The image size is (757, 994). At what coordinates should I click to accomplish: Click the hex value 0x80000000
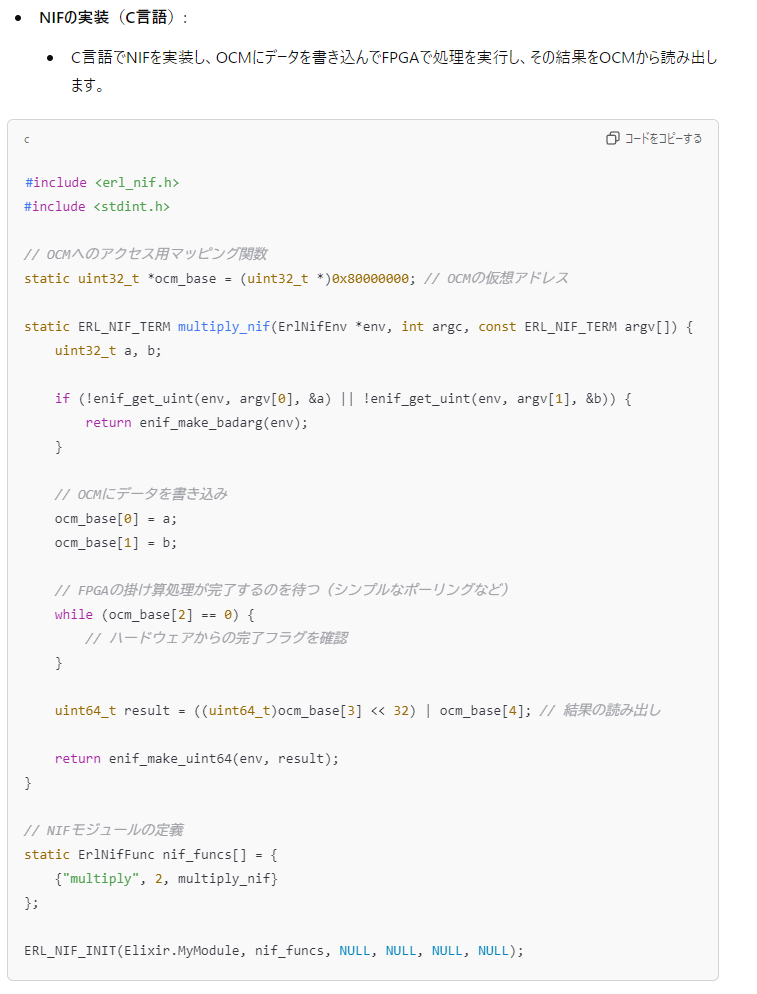pos(370,278)
